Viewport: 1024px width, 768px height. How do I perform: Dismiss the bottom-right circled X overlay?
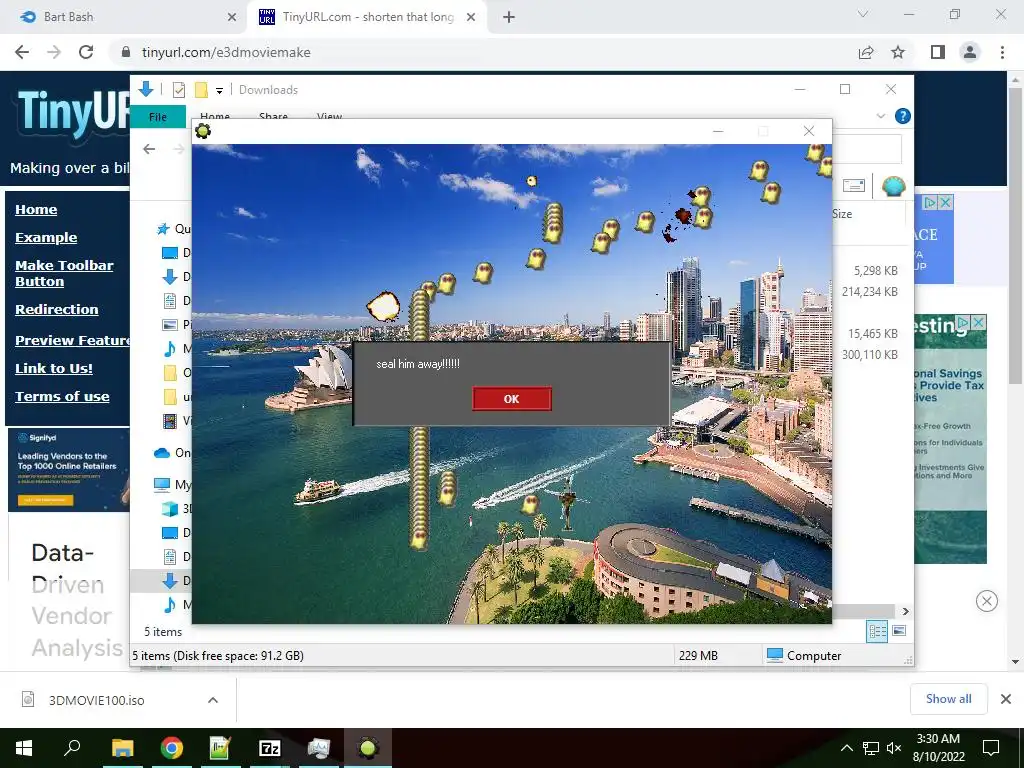(987, 601)
